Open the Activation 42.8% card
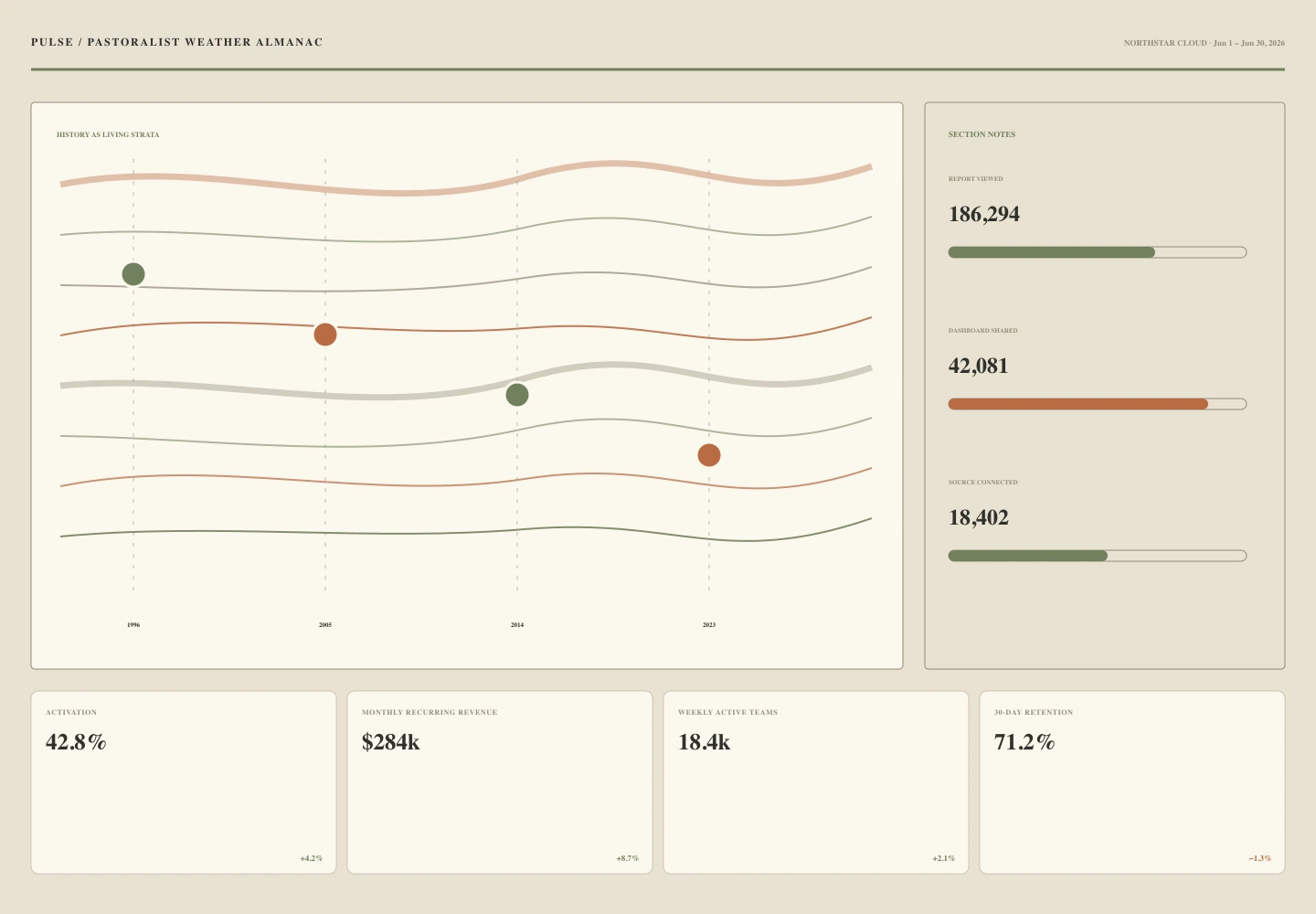 pyautogui.click(x=184, y=782)
